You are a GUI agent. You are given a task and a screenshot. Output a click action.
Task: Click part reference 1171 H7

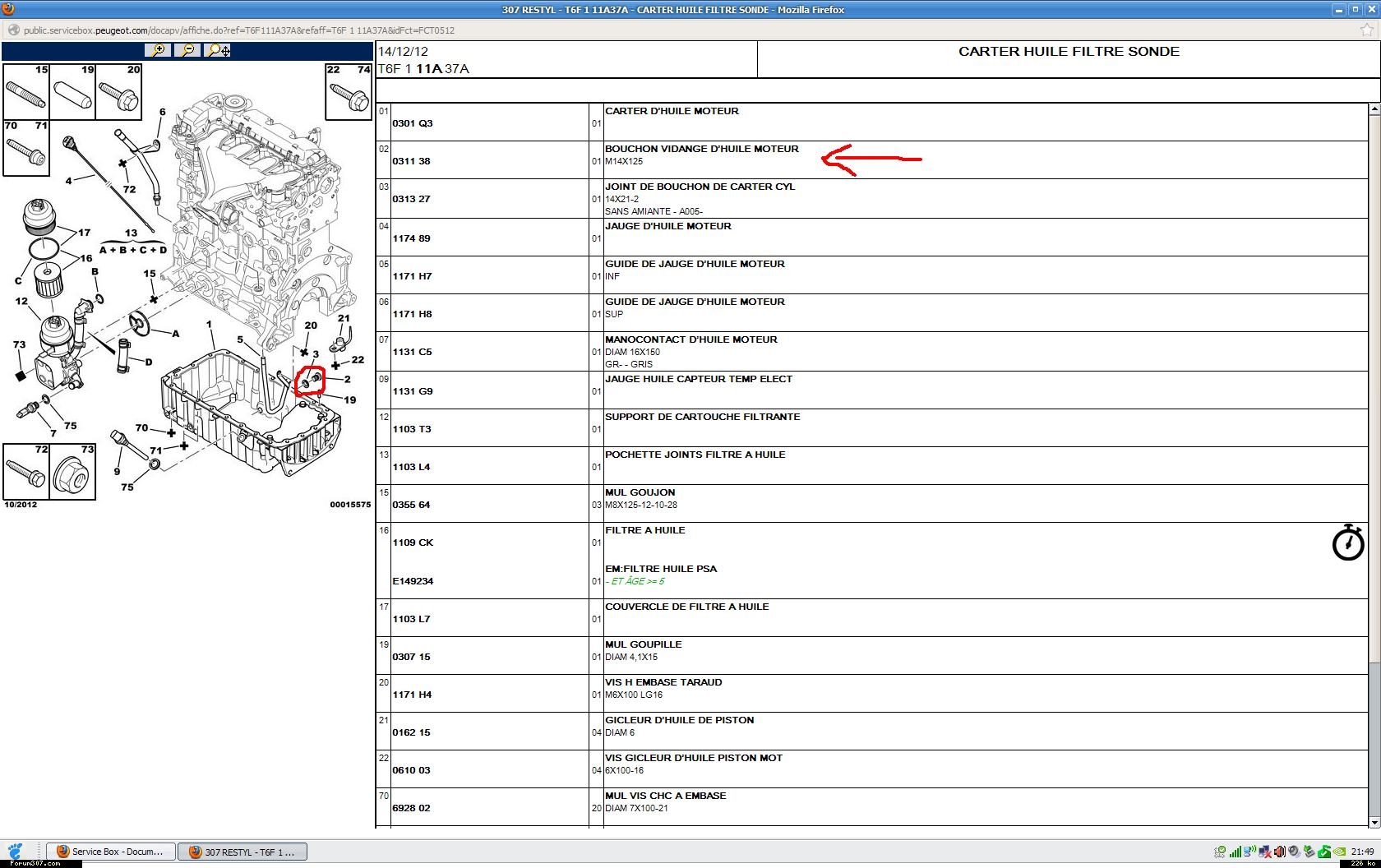[x=412, y=276]
